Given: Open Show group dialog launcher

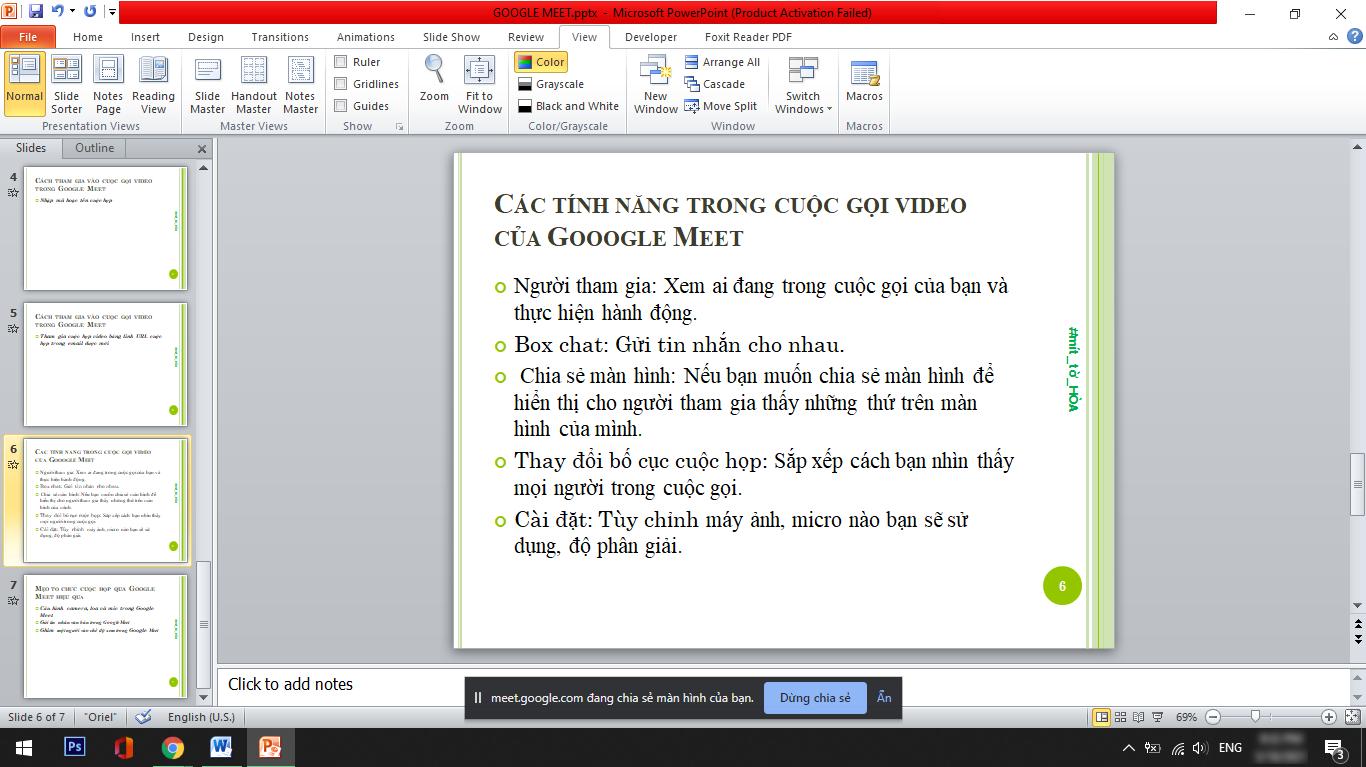Looking at the screenshot, I should point(400,127).
